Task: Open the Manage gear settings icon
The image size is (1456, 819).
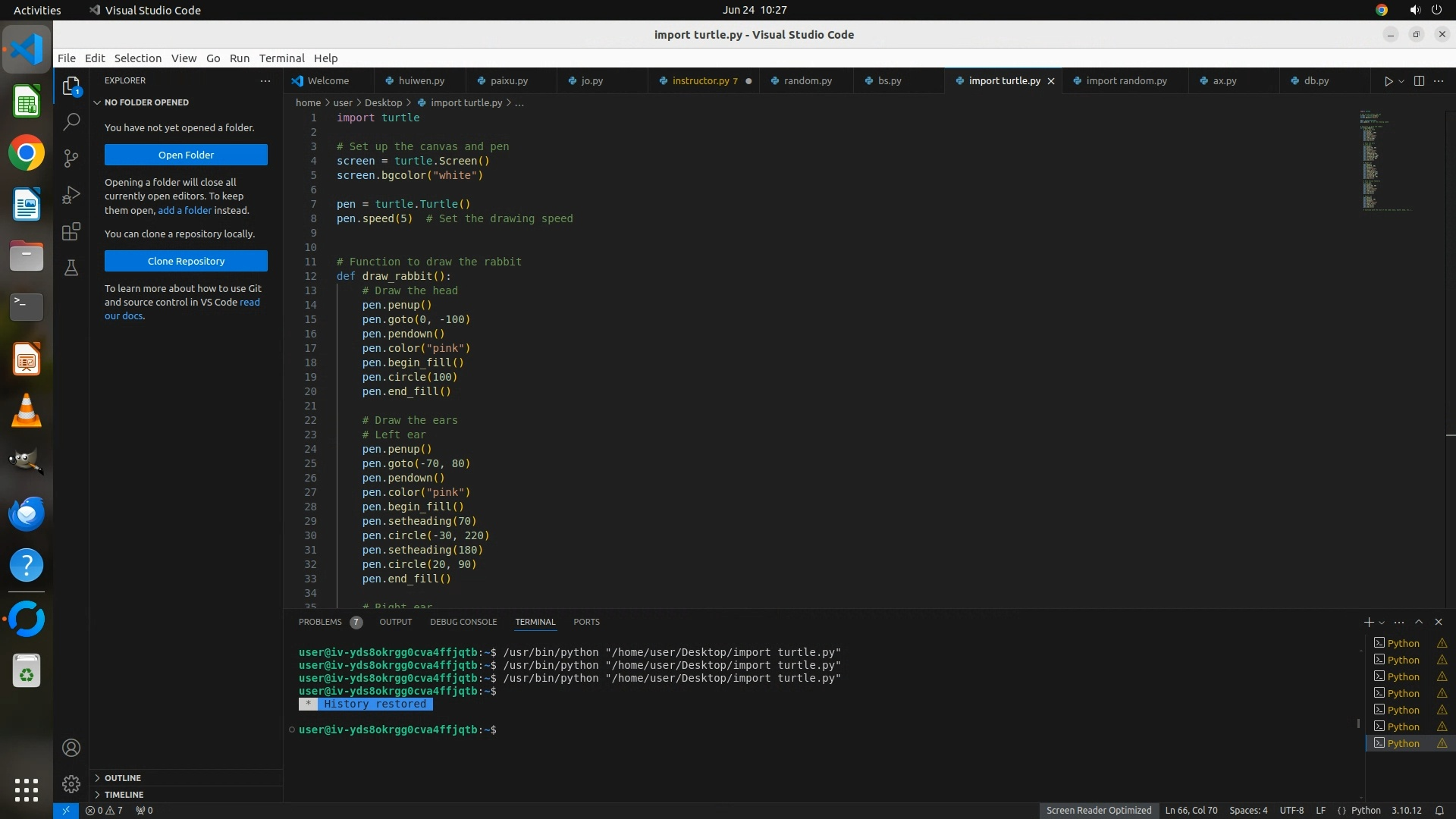Action: point(71,783)
